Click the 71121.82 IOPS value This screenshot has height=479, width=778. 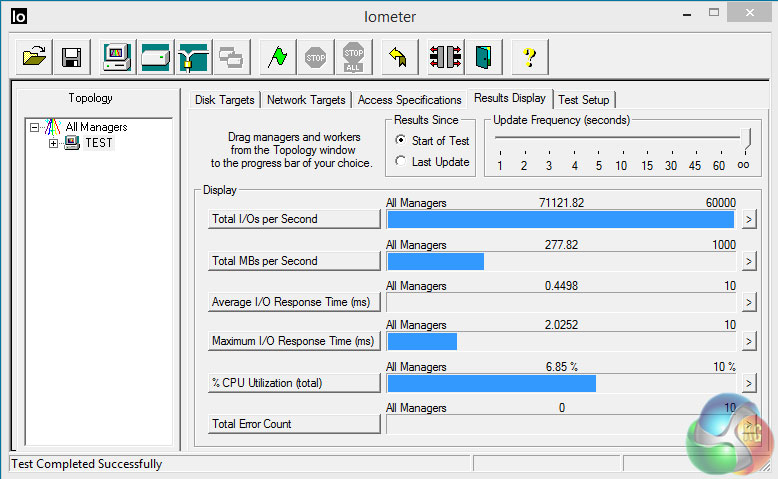pos(561,203)
